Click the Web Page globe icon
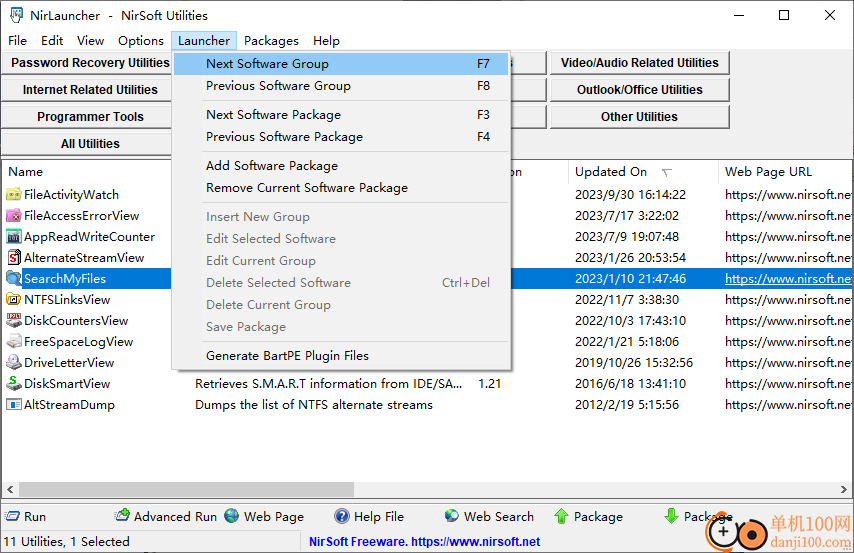The image size is (854, 553). [231, 515]
